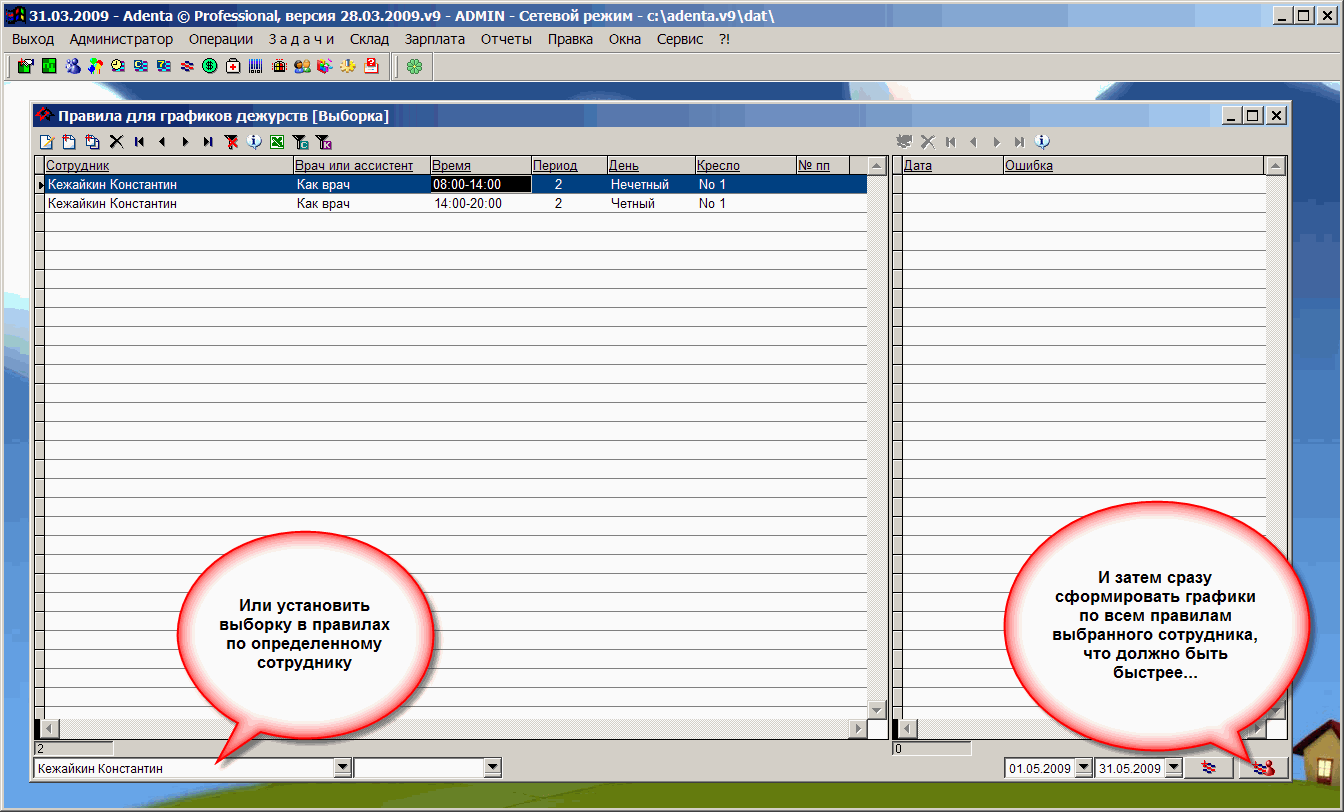Click the Excel export icon
Image resolution: width=1344 pixels, height=812 pixels.
coord(277,142)
